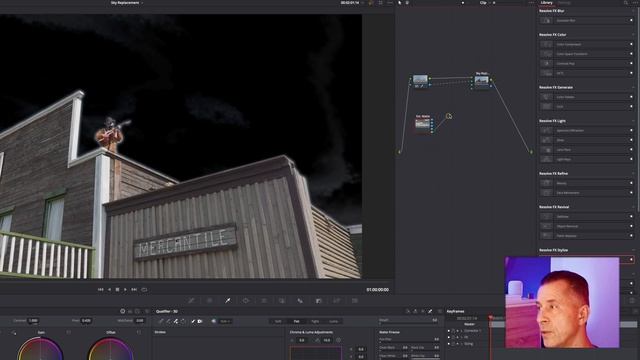
Task: Select the Luma qualifier preset
Action: (x=333, y=321)
